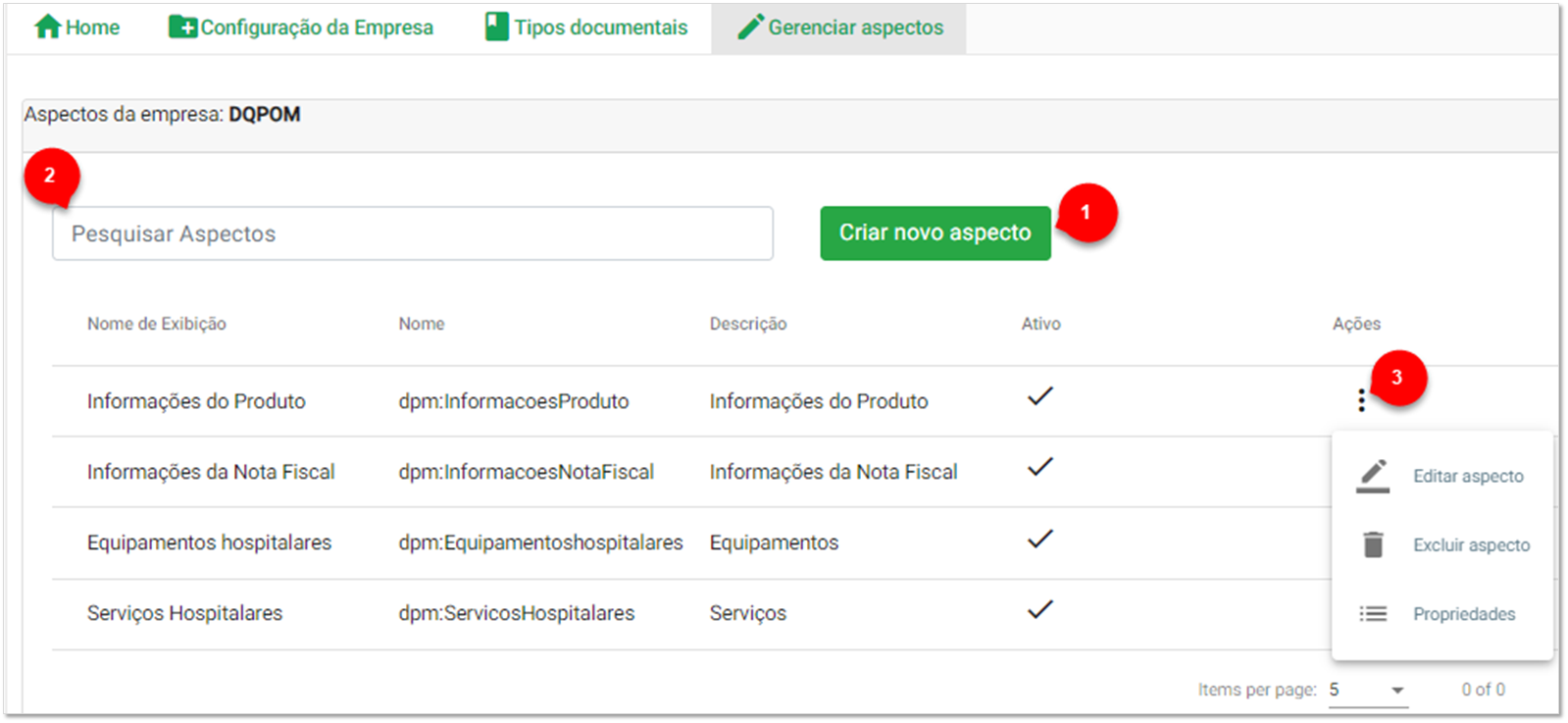
Task: Click the Nome de Exibição column header
Action: pos(157,324)
